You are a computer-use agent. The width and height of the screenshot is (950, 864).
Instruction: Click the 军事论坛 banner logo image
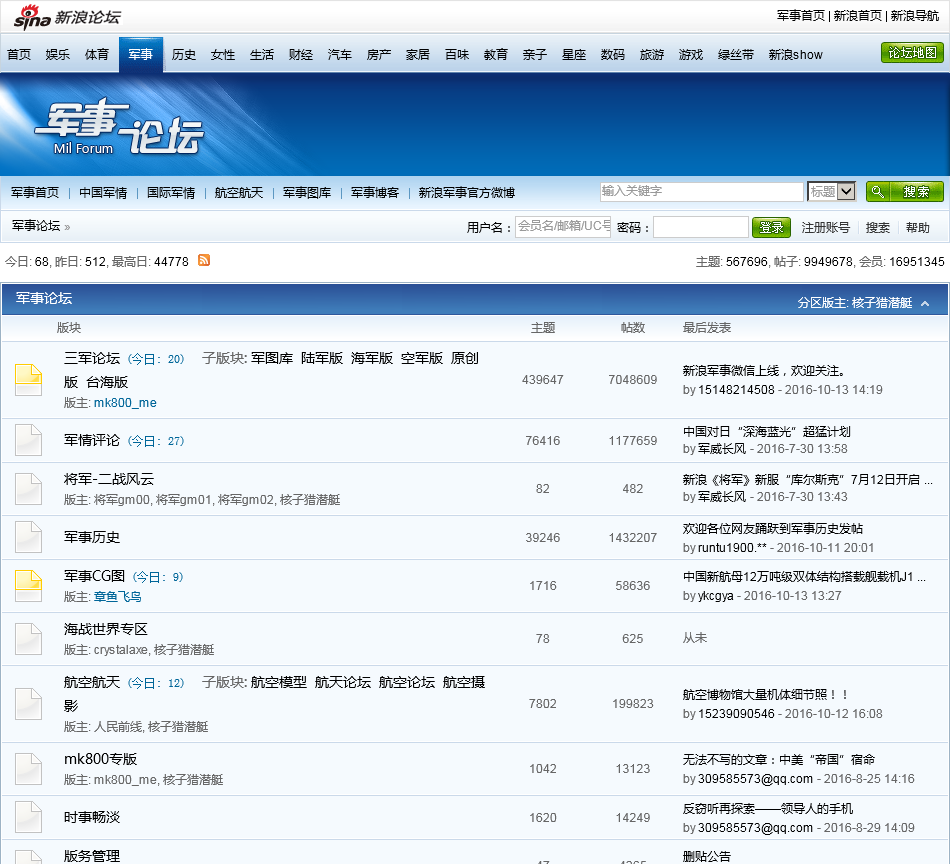click(118, 130)
